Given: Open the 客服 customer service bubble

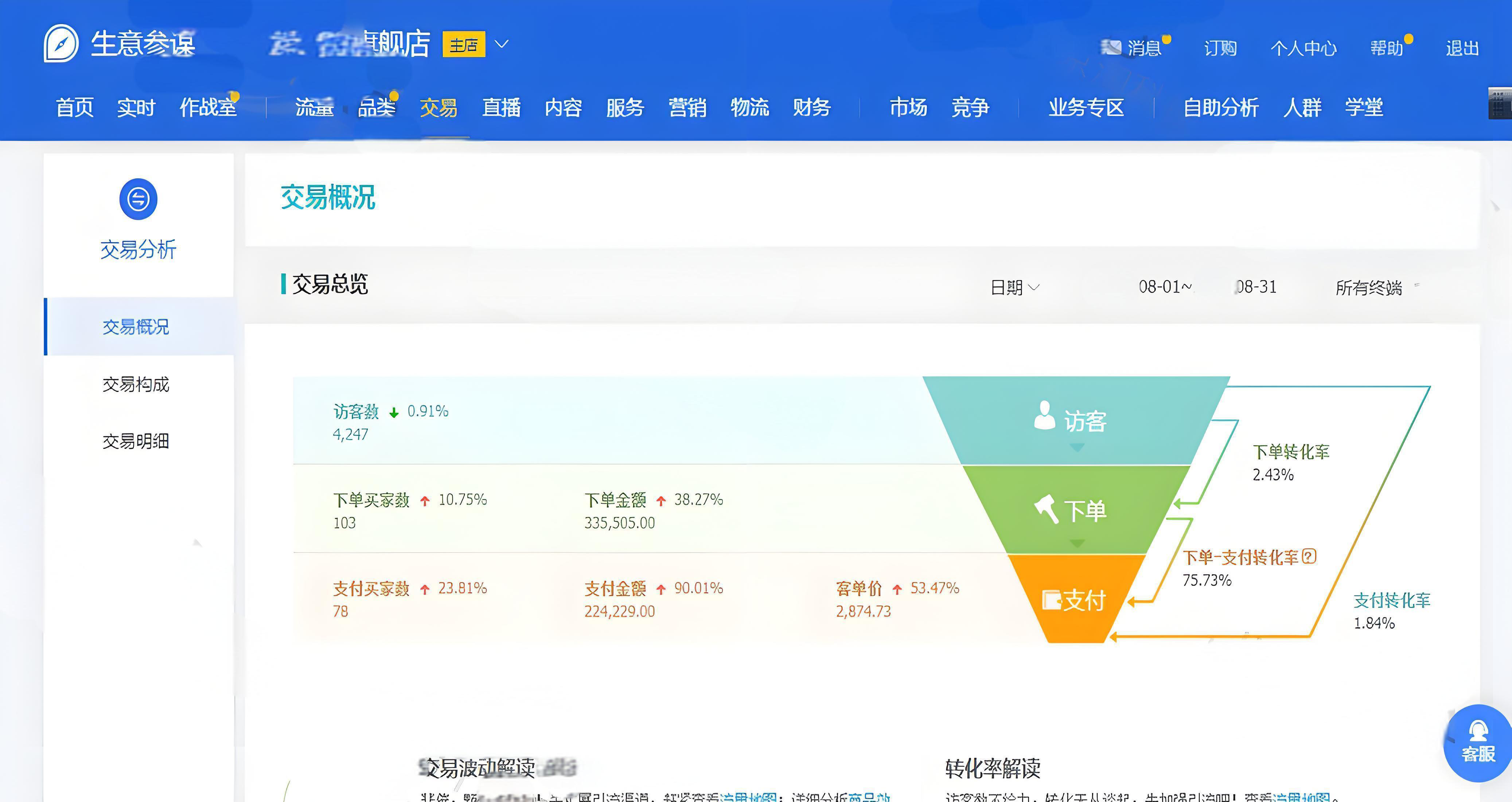Looking at the screenshot, I should click(1478, 743).
